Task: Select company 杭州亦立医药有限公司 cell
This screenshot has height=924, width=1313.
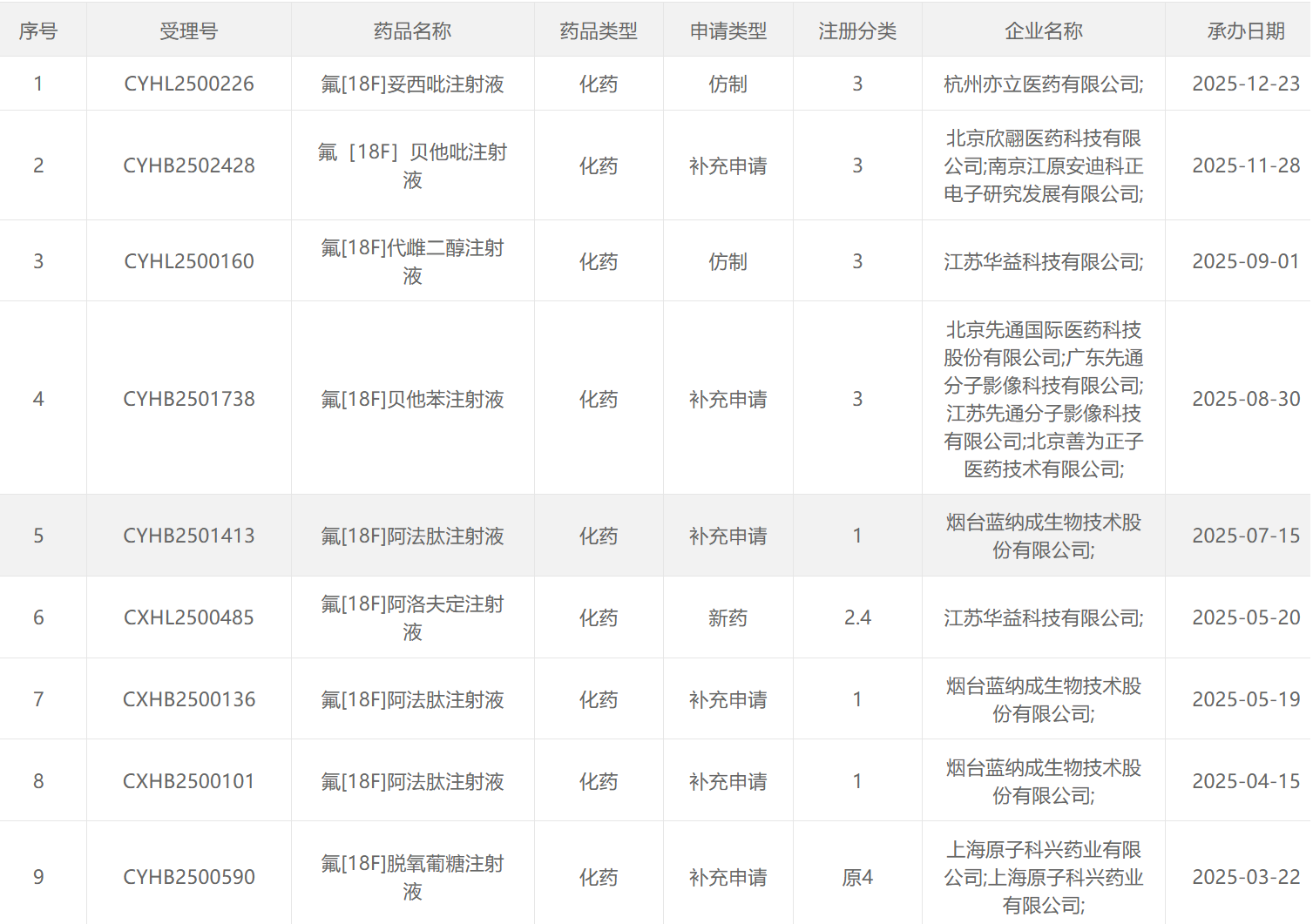Action: pyautogui.click(x=1043, y=84)
